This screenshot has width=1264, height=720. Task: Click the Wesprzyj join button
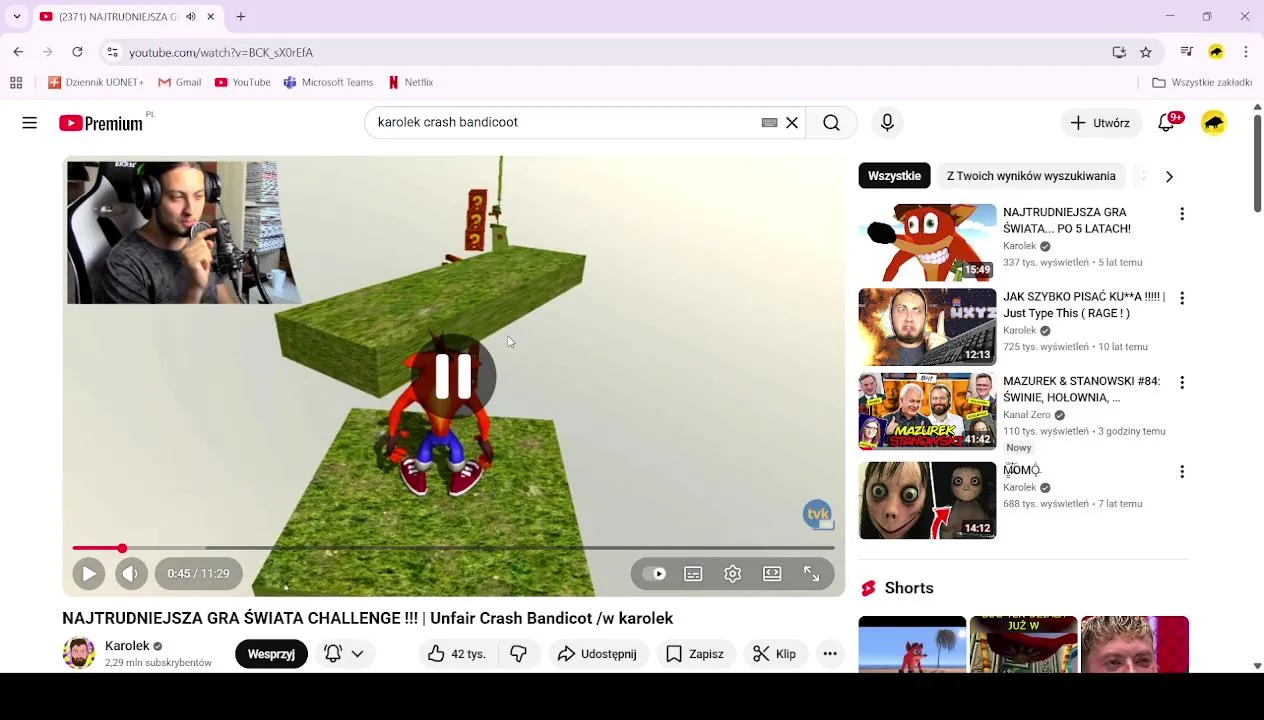[271, 654]
